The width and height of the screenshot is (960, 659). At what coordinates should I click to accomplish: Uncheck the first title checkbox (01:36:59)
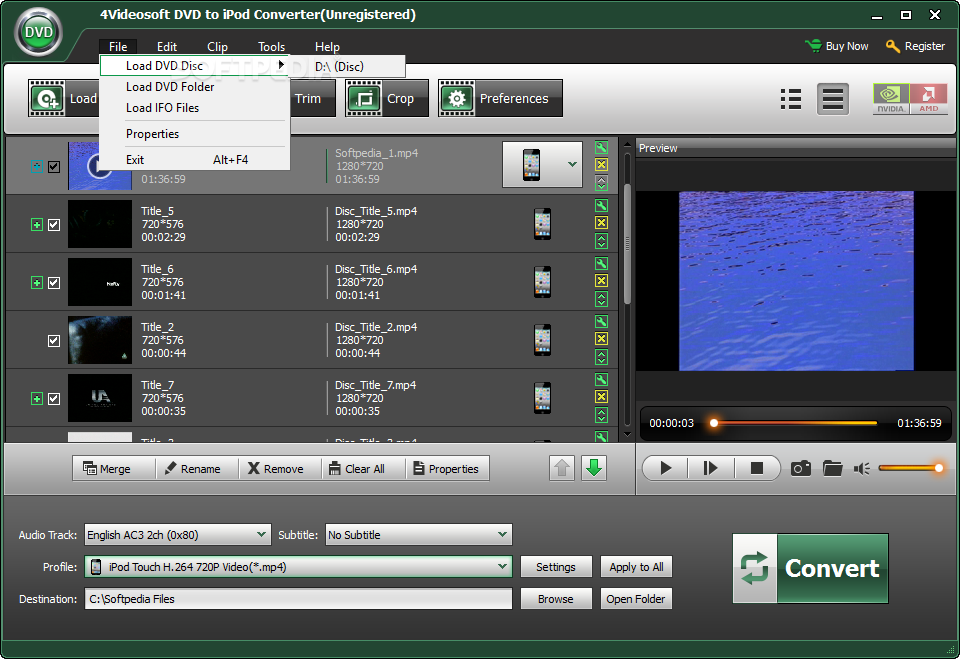54,167
